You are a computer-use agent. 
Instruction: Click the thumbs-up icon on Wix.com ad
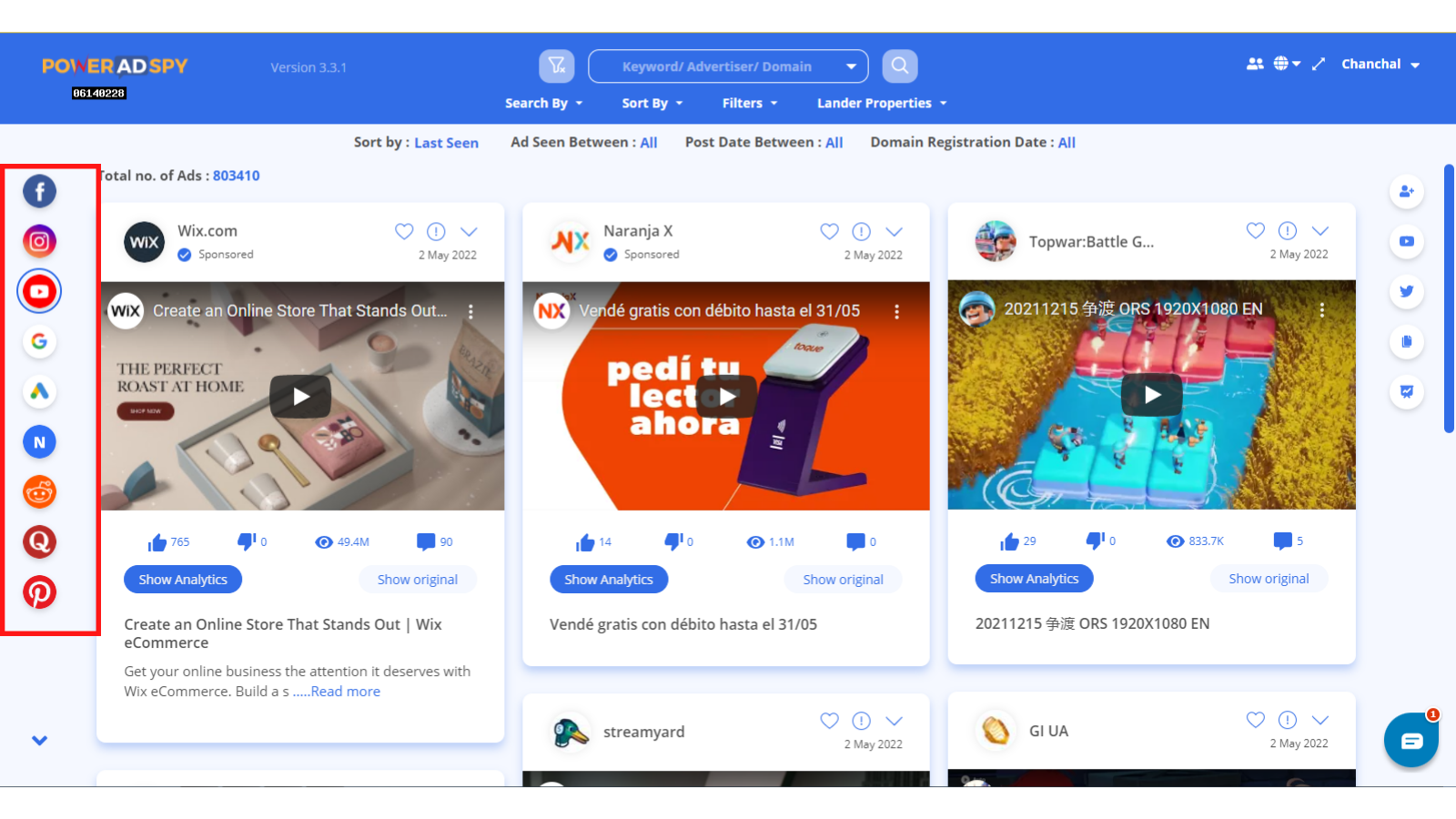tap(157, 542)
